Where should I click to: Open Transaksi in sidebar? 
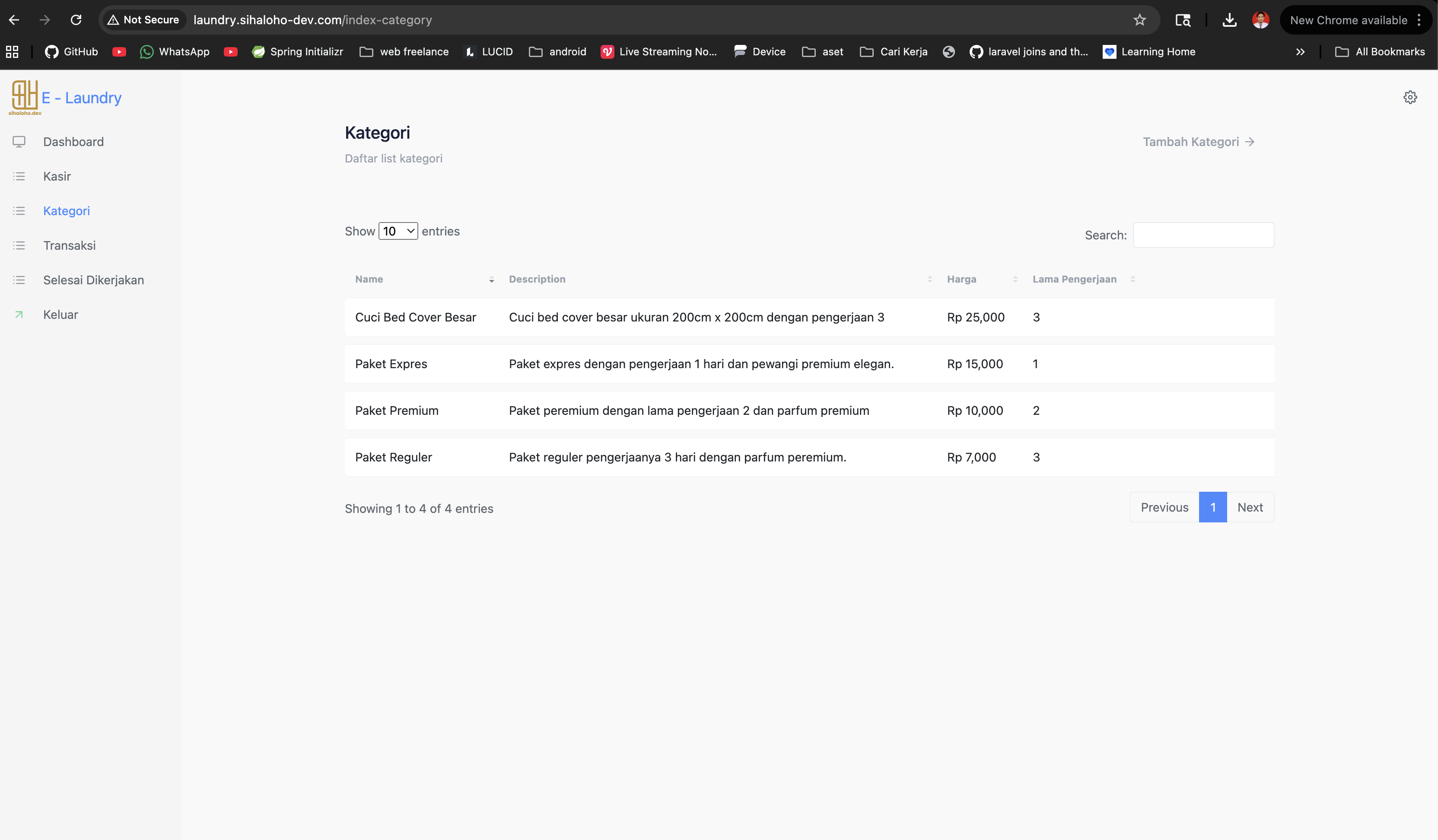pos(70,245)
